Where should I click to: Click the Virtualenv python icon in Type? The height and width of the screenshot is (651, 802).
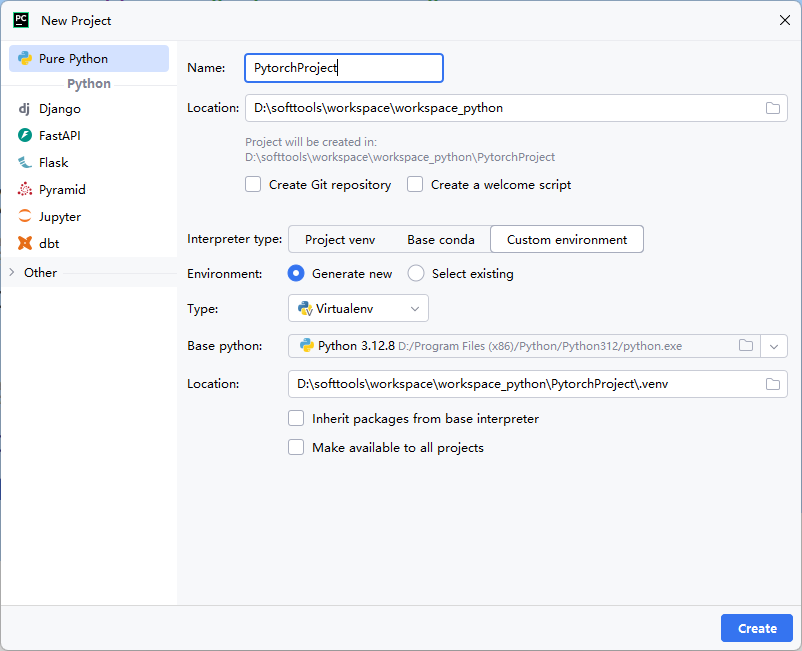305,308
